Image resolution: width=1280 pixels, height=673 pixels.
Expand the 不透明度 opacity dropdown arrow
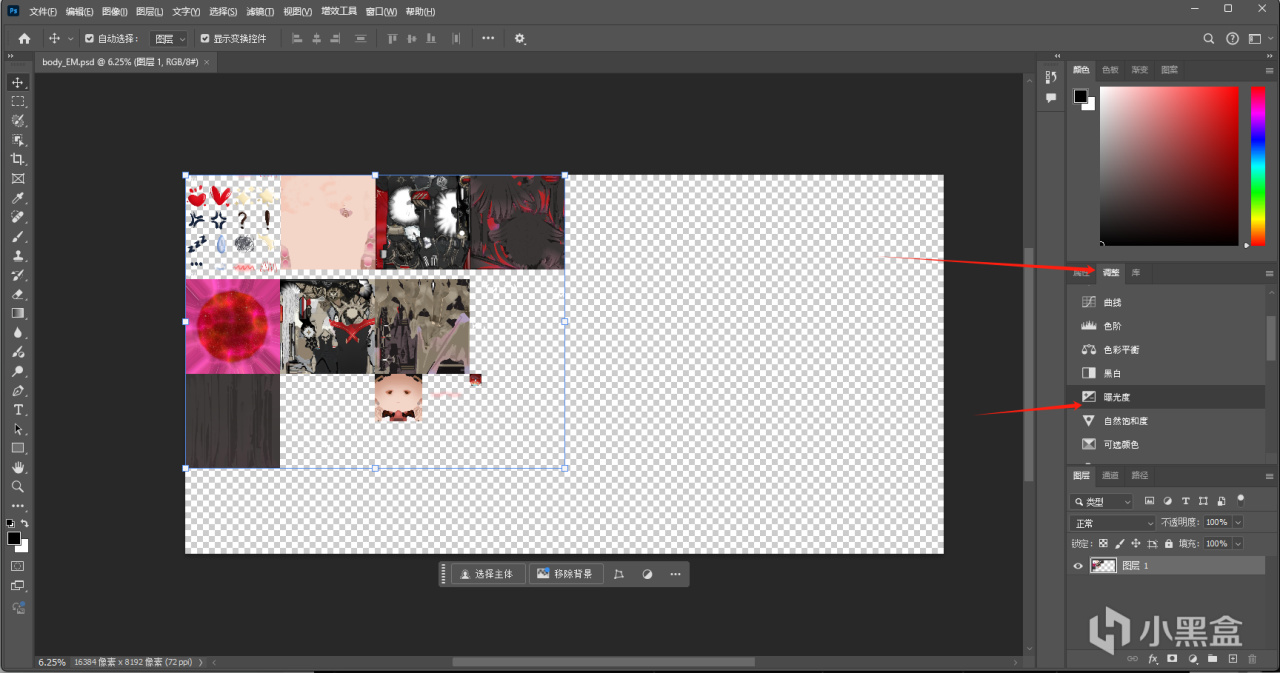(x=1238, y=523)
